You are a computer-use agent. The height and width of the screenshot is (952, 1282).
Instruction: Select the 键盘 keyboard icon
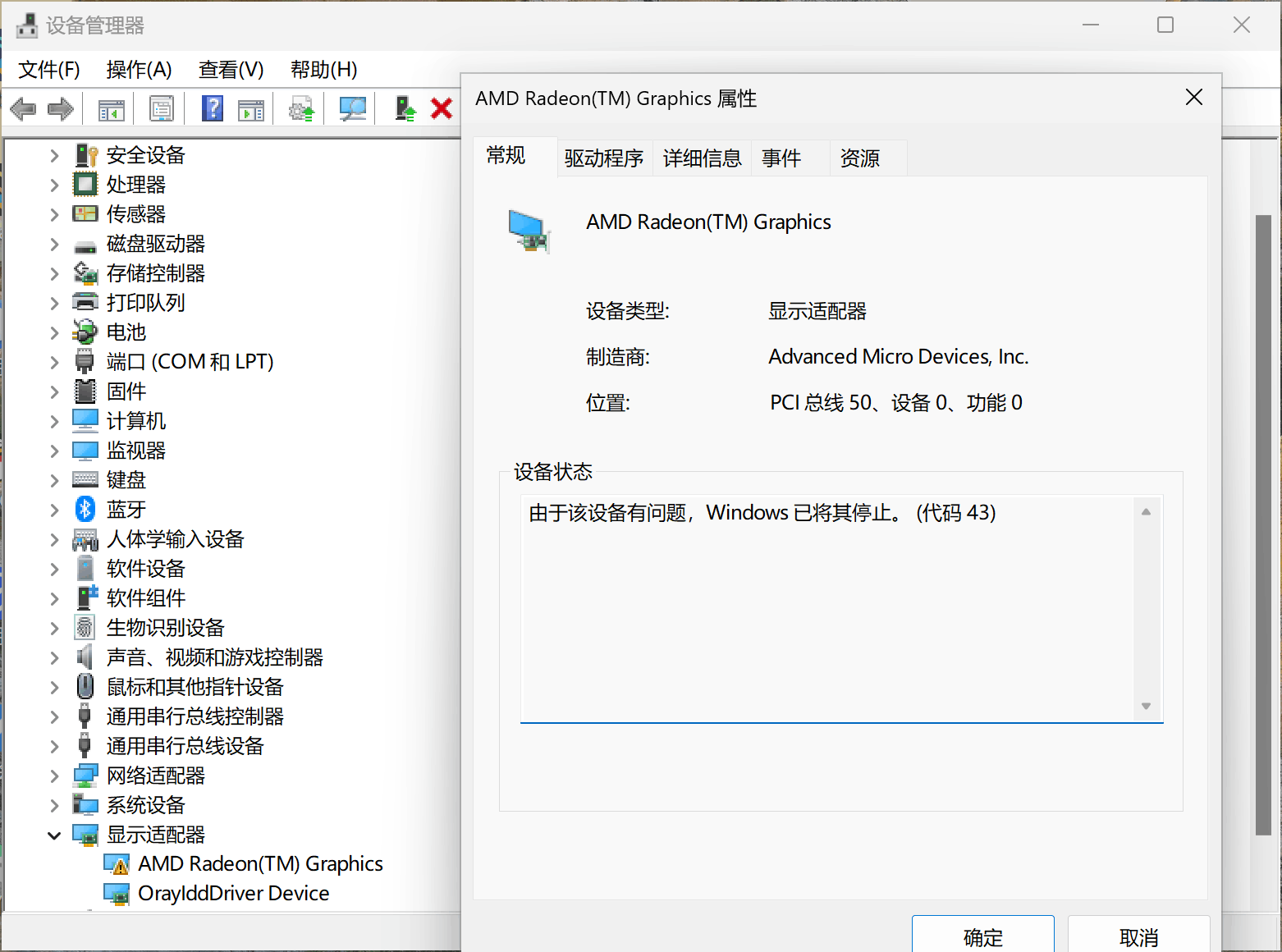point(85,480)
